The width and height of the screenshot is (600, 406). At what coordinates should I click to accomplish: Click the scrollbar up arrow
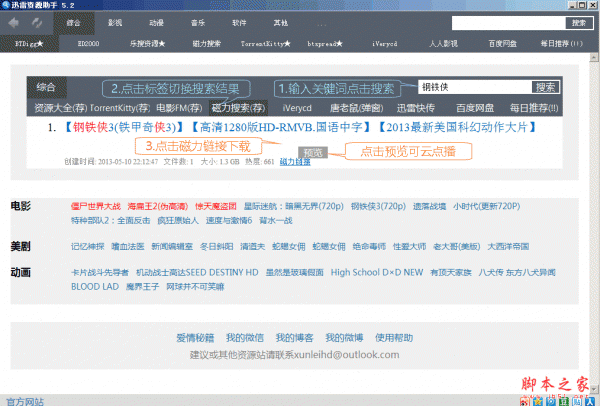click(x=594, y=57)
